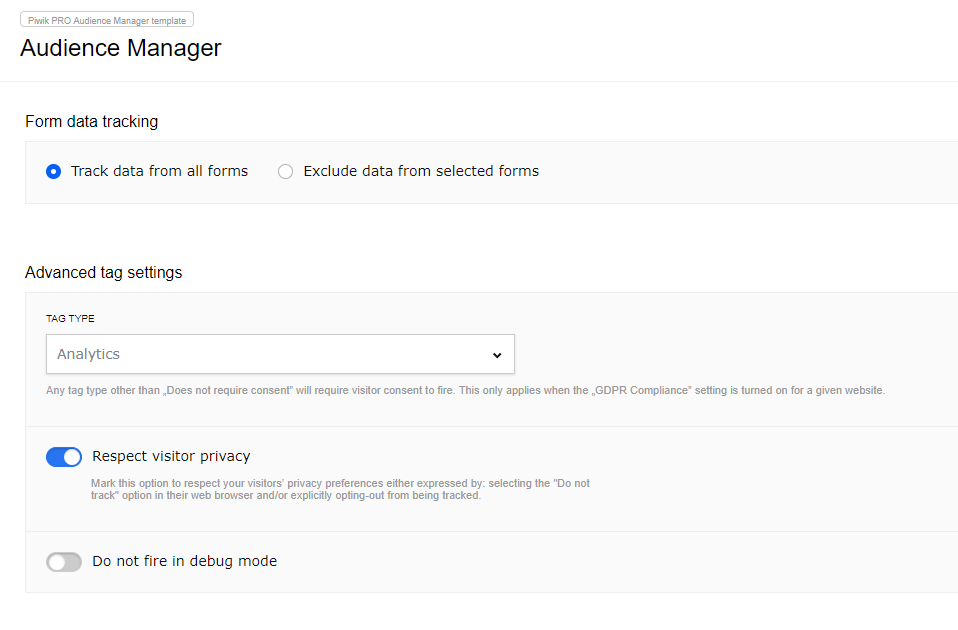Click the description text under Respect visitor privacy
Image resolution: width=958 pixels, height=630 pixels.
[x=340, y=489]
